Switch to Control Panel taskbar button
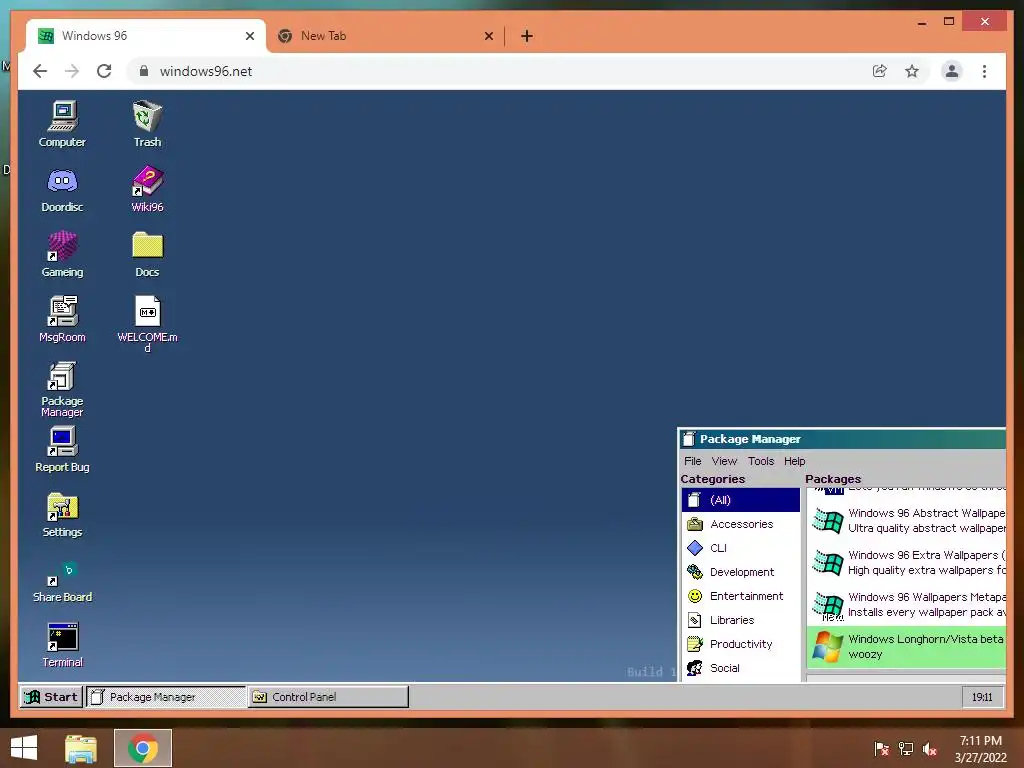The image size is (1024, 768). click(x=328, y=697)
